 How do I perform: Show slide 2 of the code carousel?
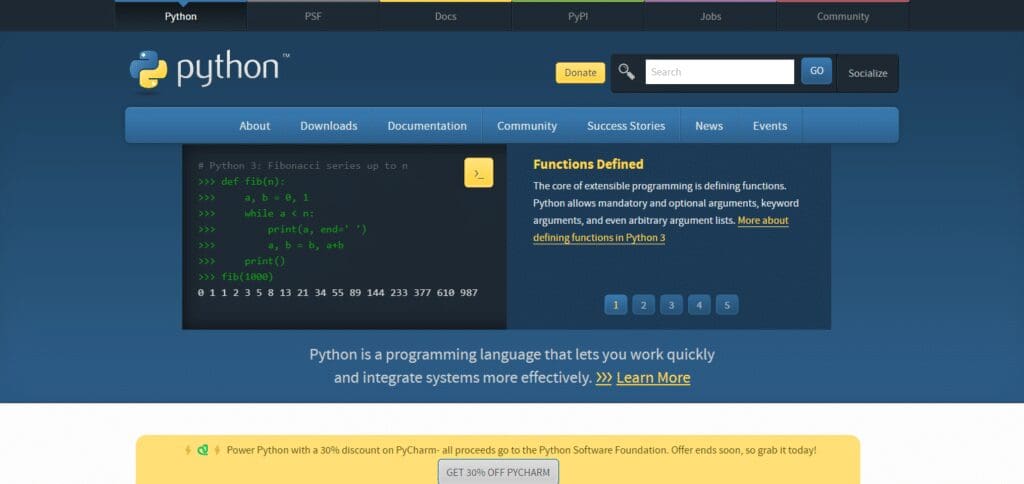643,305
